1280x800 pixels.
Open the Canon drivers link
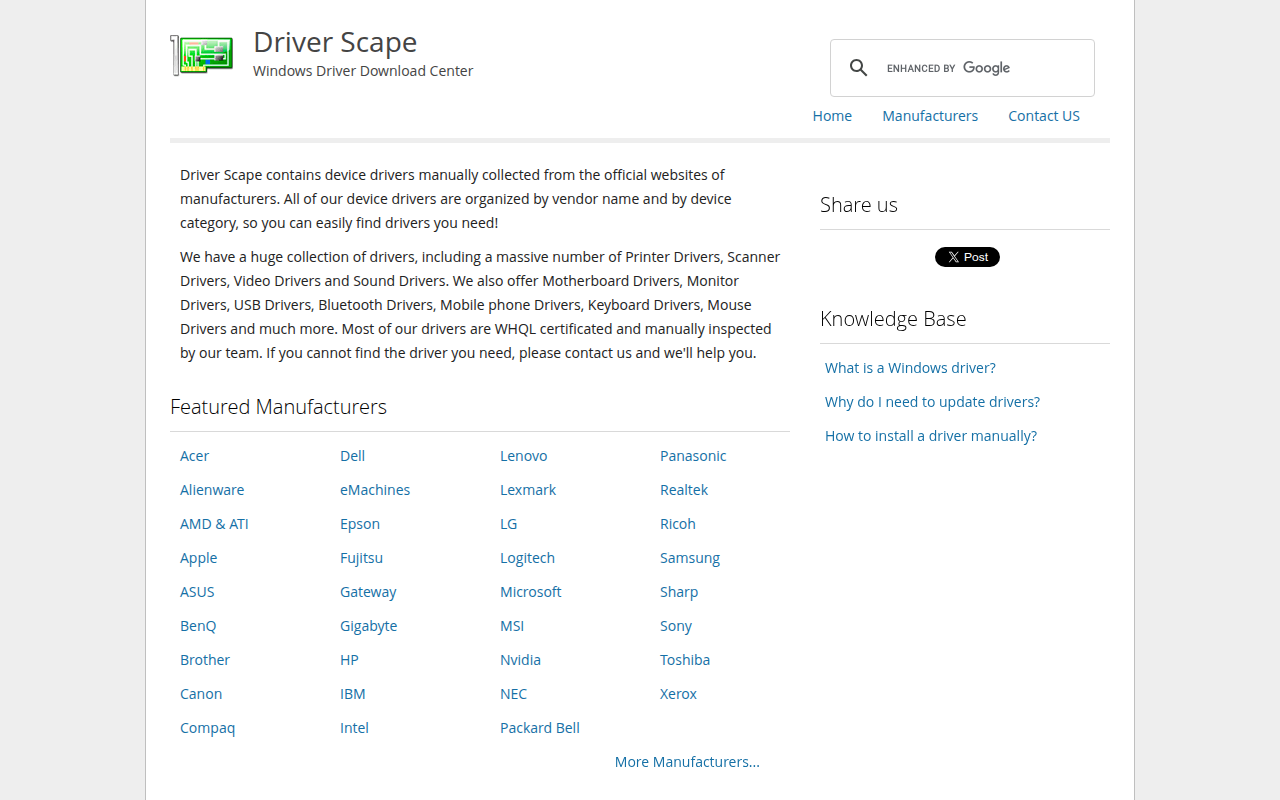tap(201, 694)
